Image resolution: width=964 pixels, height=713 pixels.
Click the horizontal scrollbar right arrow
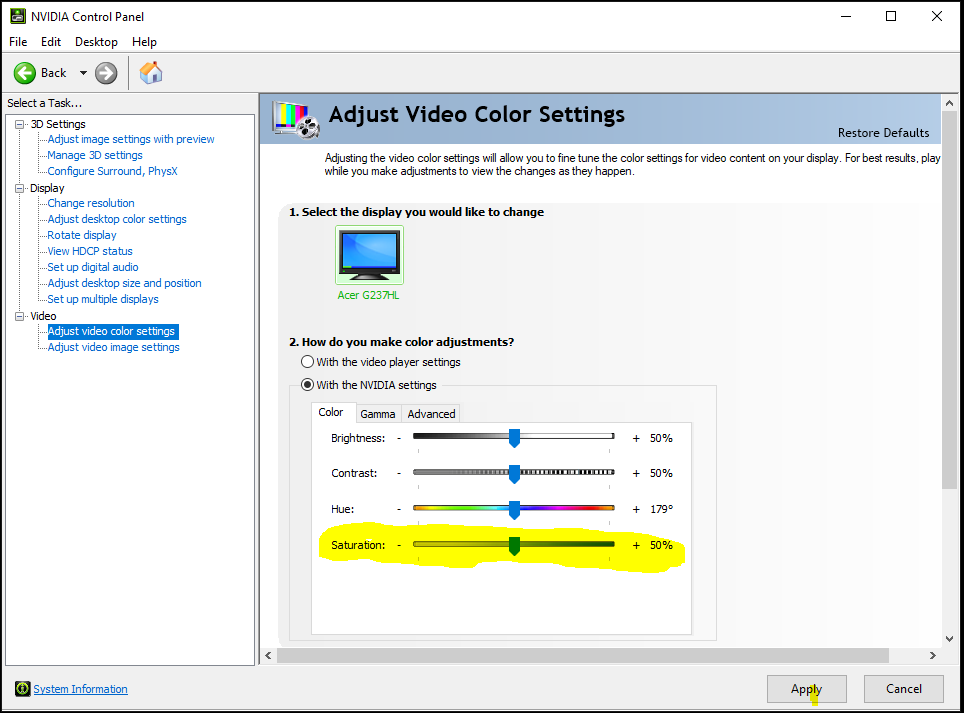pyautogui.click(x=933, y=656)
